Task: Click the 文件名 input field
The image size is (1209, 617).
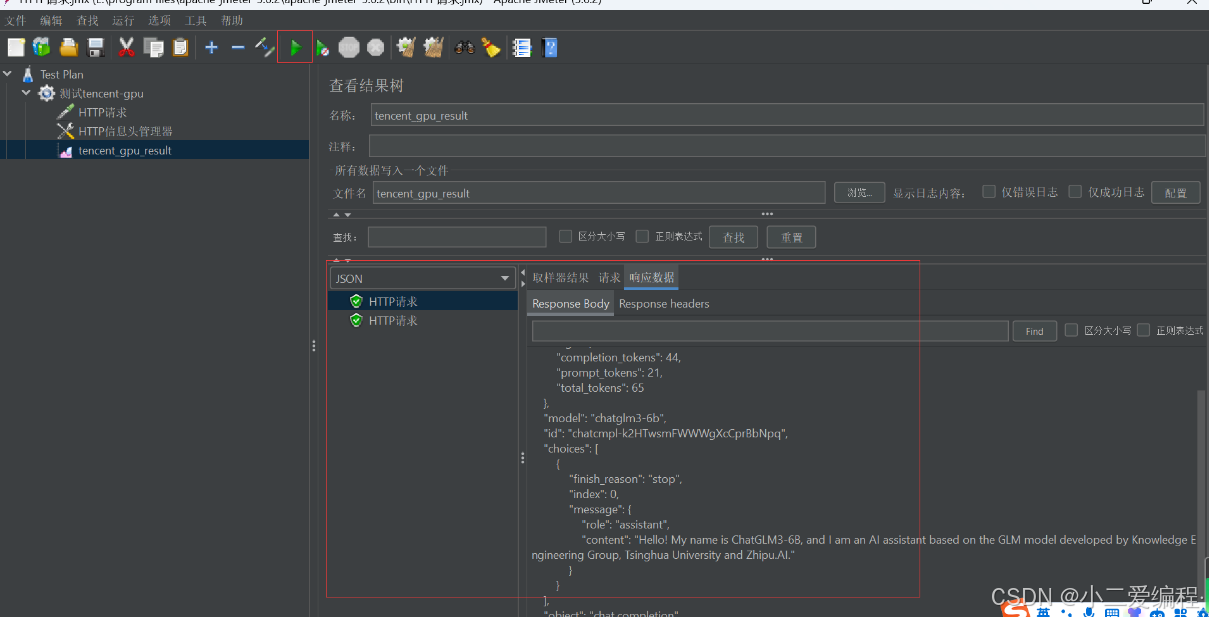Action: pos(599,193)
